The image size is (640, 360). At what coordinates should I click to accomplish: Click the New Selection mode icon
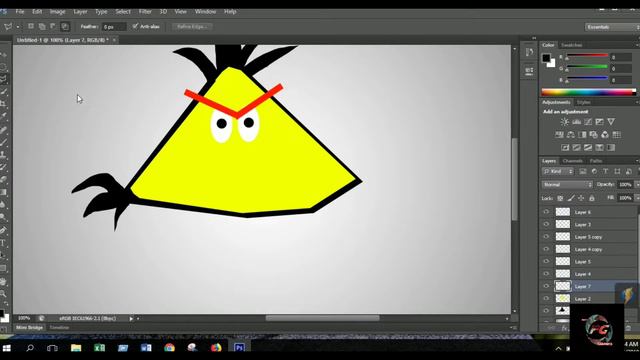click(31, 27)
